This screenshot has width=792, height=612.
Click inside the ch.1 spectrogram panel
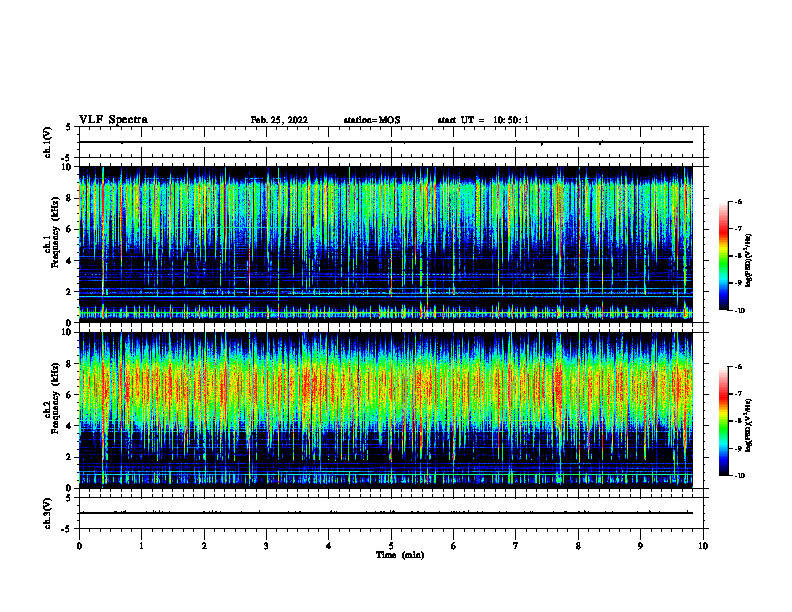point(386,244)
